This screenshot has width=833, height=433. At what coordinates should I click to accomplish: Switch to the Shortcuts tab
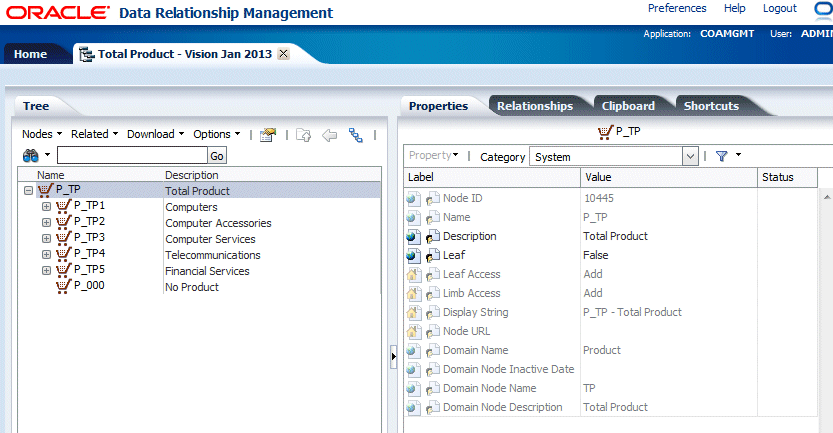click(711, 106)
